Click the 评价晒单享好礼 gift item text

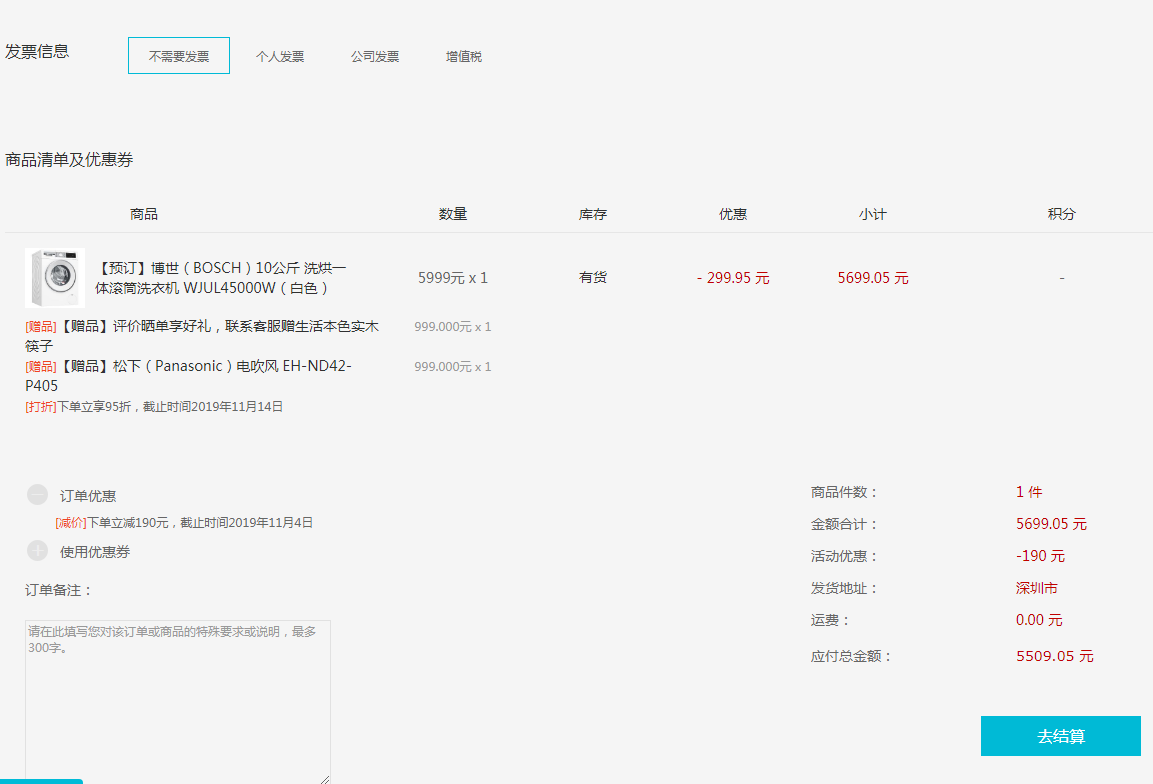[x=202, y=335]
